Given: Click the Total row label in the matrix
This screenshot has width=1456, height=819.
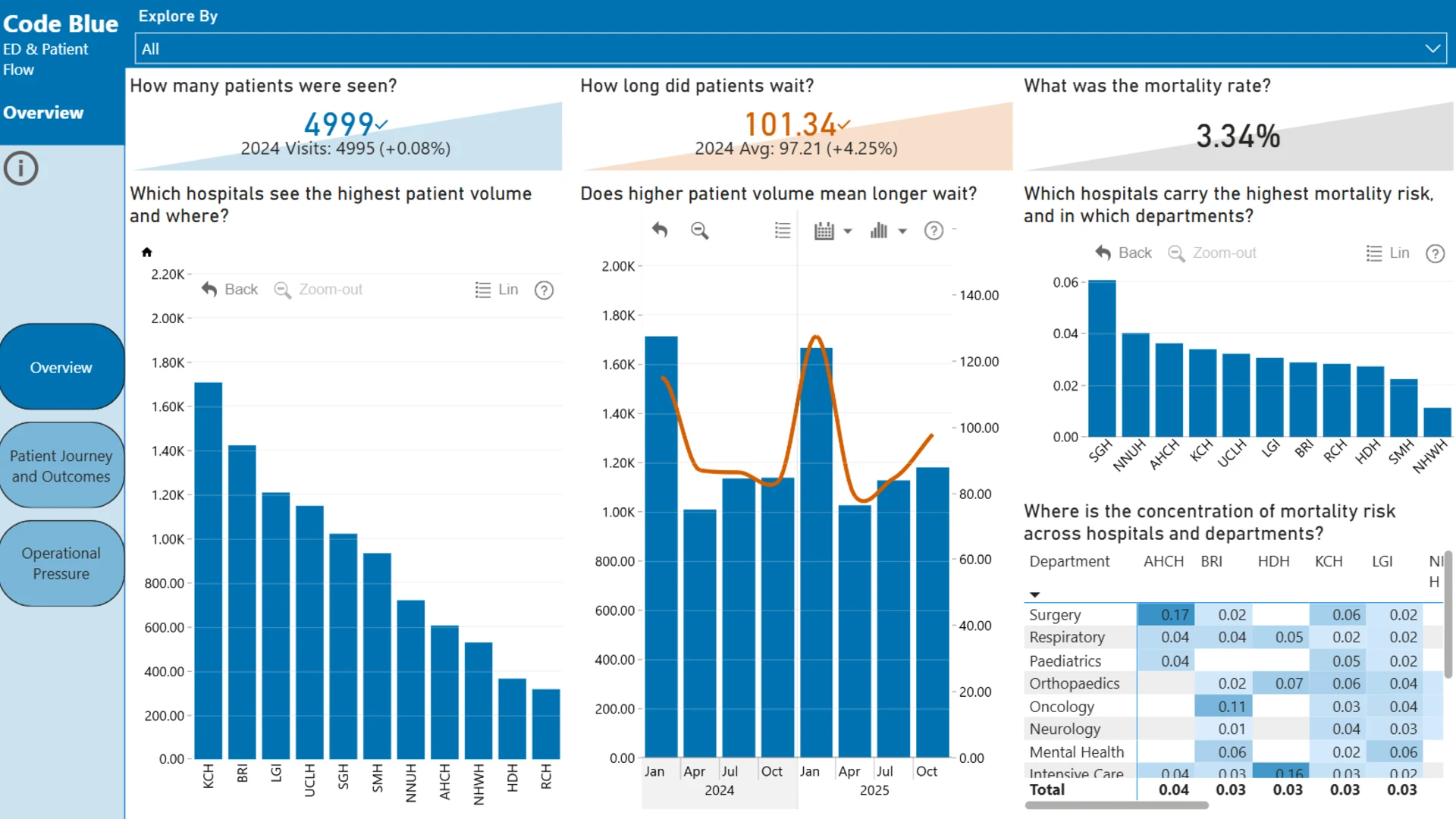Looking at the screenshot, I should 1047,789.
